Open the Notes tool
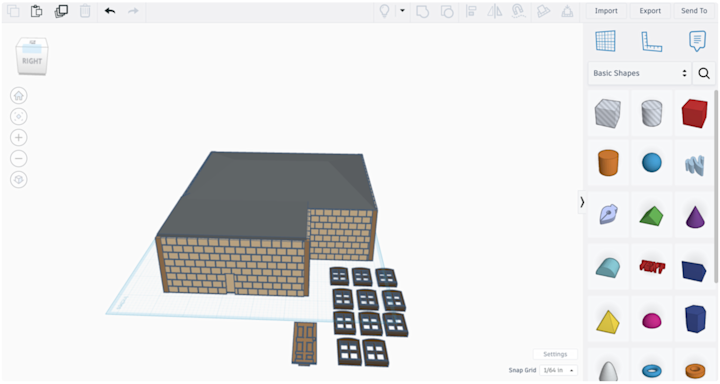Image resolution: width=720 pixels, height=384 pixels. tap(697, 41)
